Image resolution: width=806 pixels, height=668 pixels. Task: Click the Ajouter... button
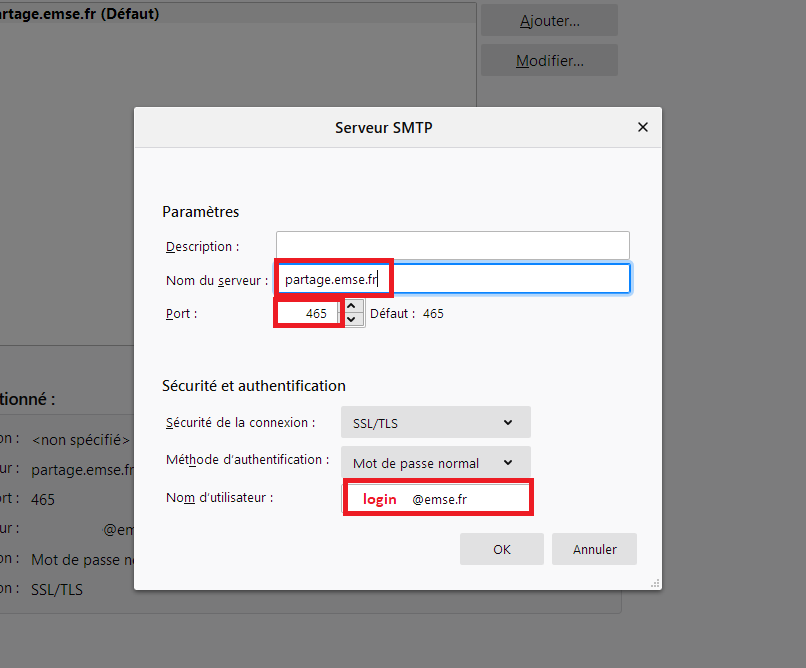click(549, 20)
